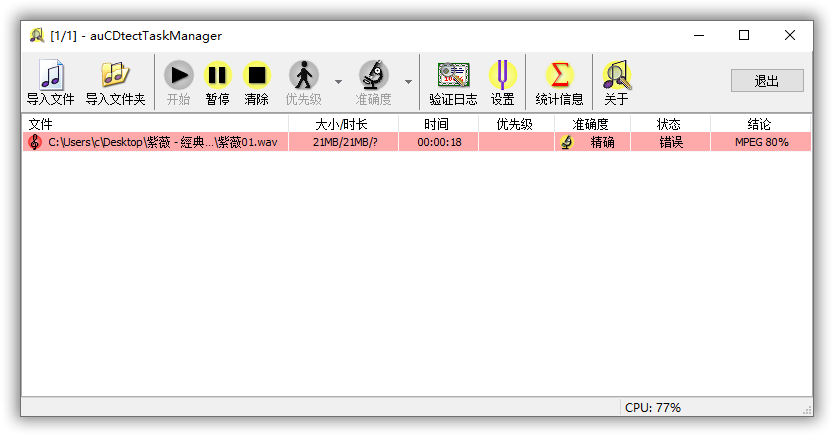The image size is (834, 437).
Task: Click the microscope icon beside 精确
Action: [x=567, y=142]
